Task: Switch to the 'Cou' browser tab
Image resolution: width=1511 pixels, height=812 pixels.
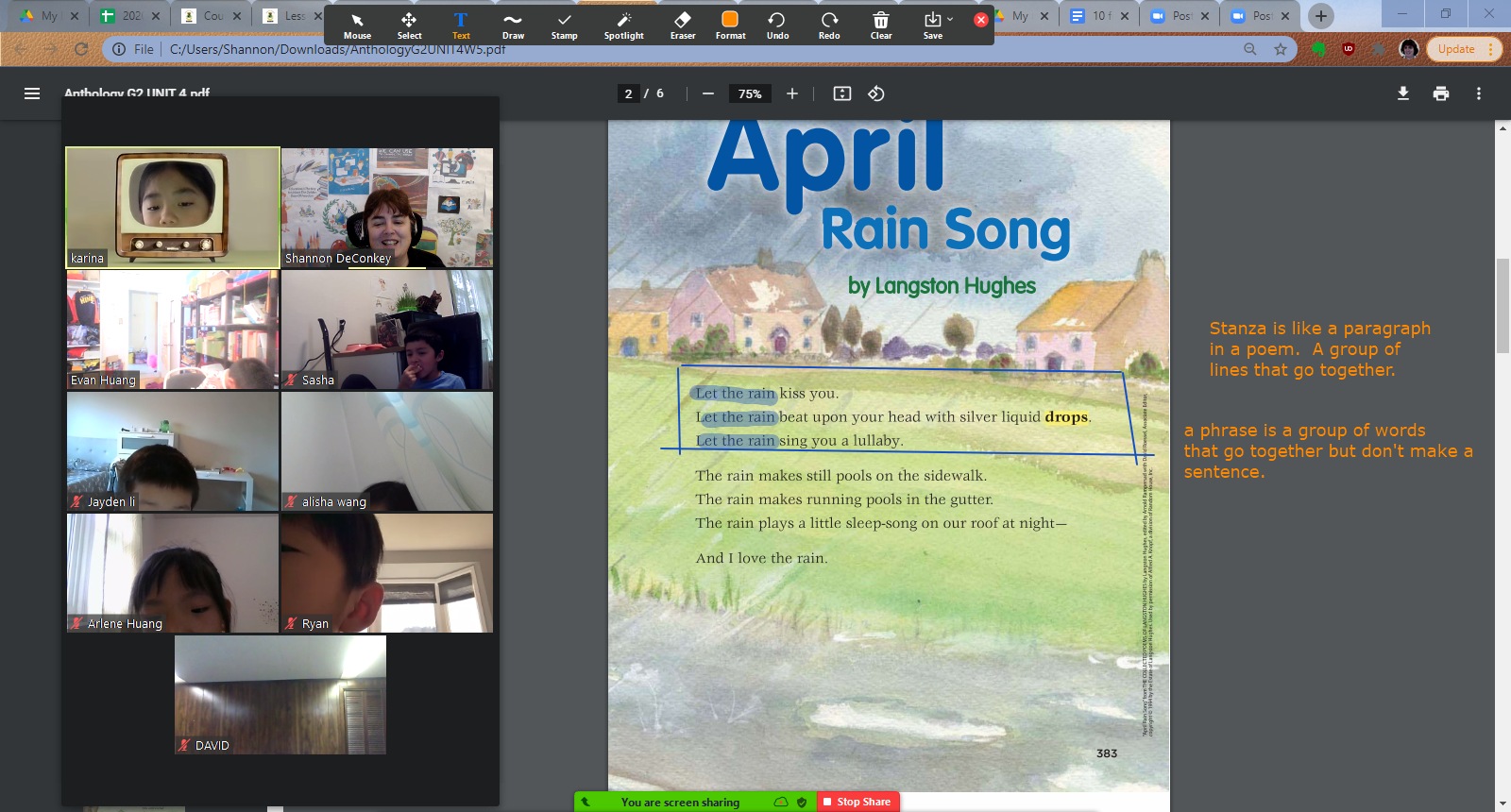Action: 212,16
